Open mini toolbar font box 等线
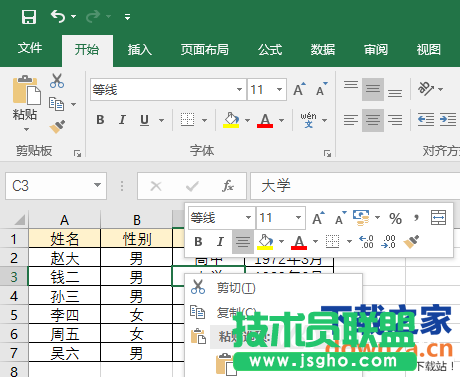 pos(221,218)
